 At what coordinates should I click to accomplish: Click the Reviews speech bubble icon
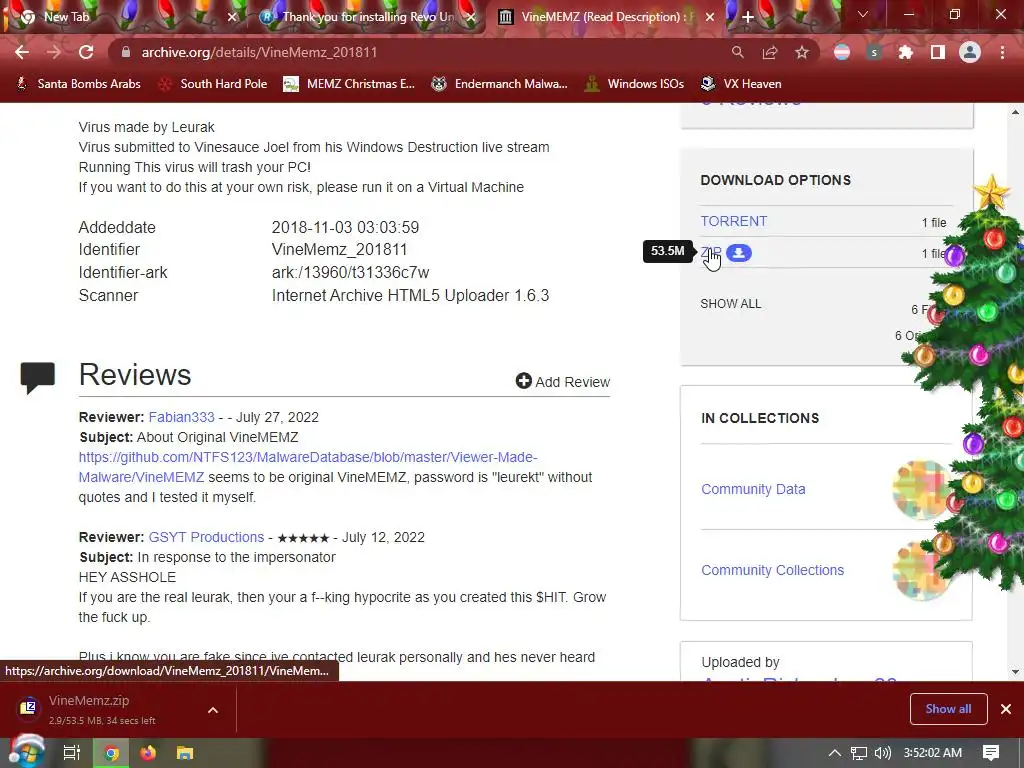[38, 377]
